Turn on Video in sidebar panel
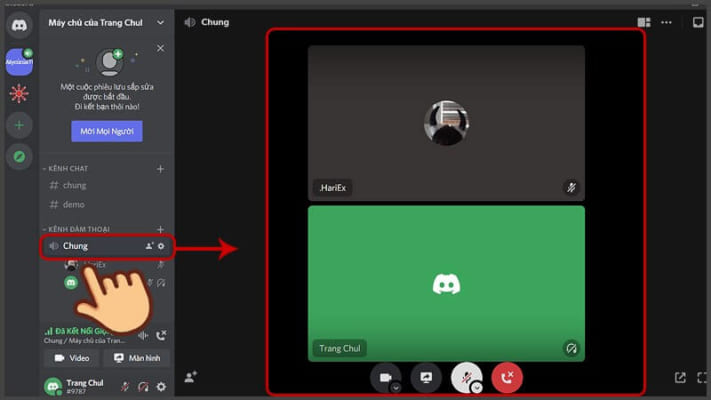This screenshot has width=711, height=400. coord(72,358)
